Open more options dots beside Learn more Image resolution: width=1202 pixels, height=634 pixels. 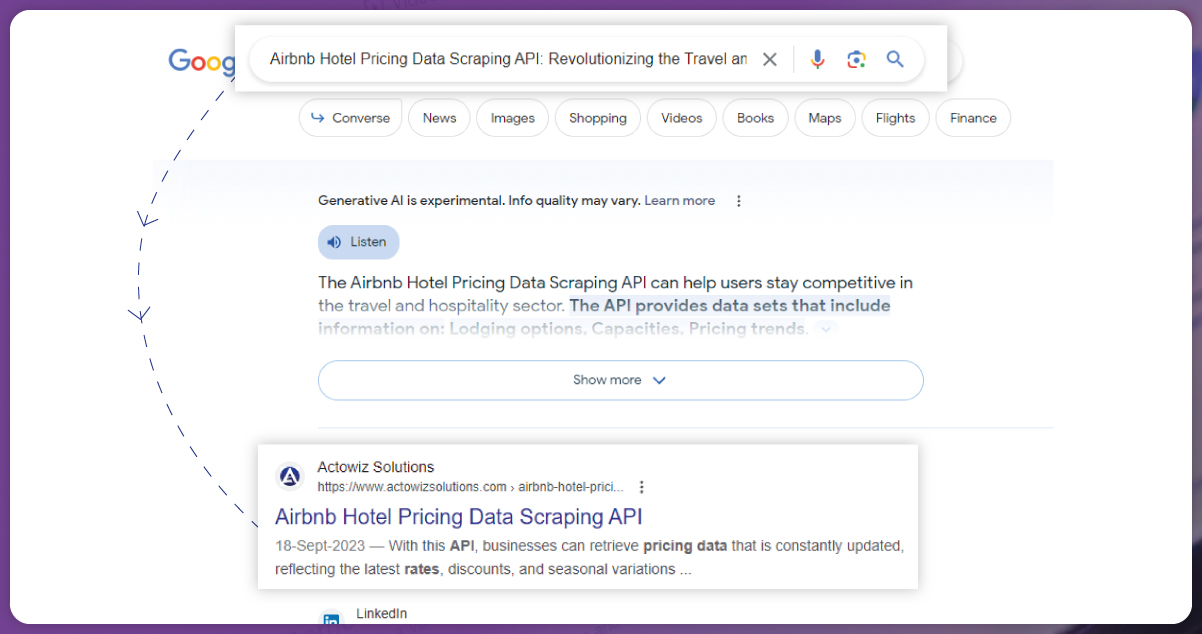[x=739, y=201]
